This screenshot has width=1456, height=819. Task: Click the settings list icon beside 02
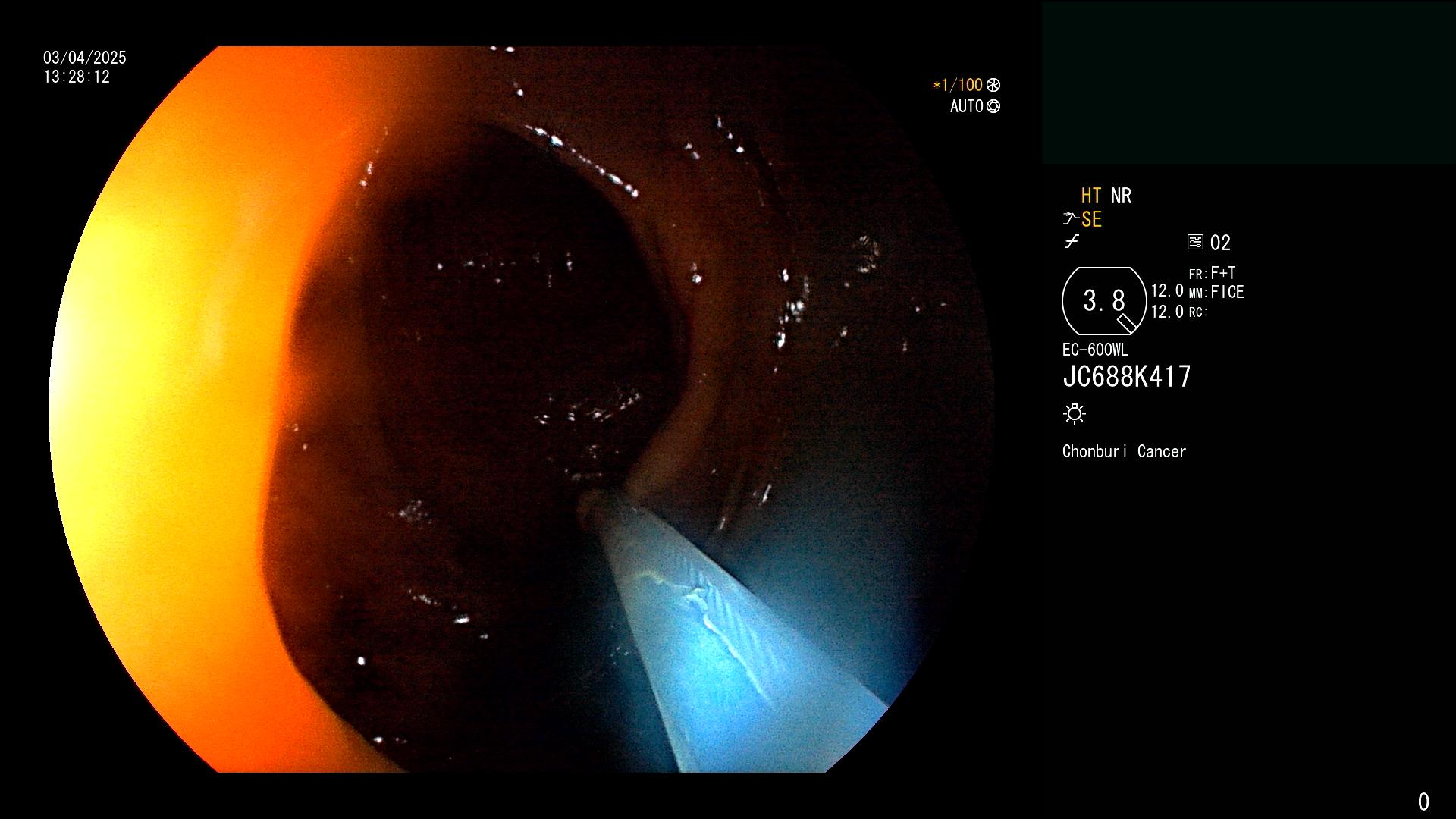click(x=1195, y=242)
